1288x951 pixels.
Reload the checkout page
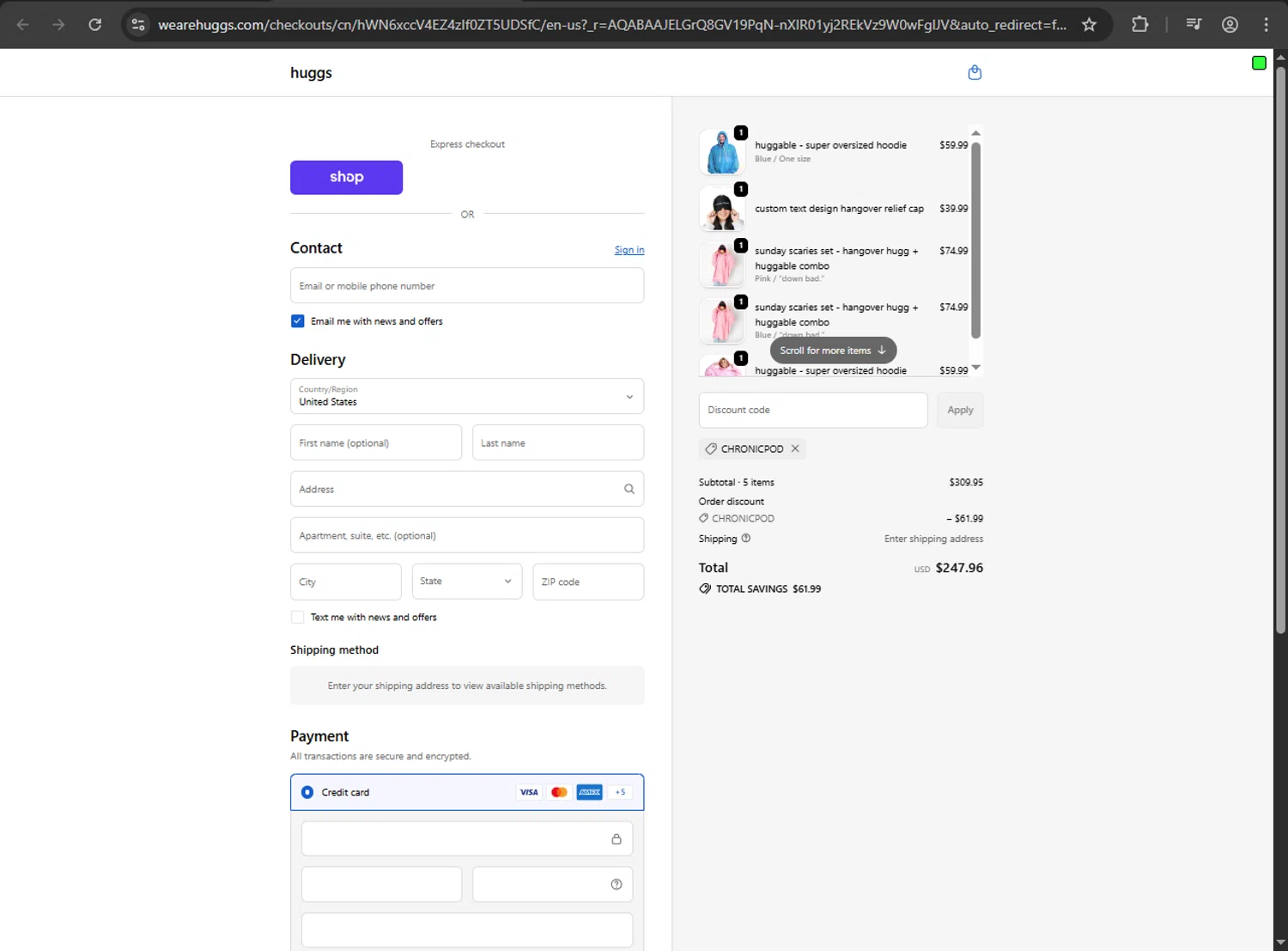[x=95, y=24]
